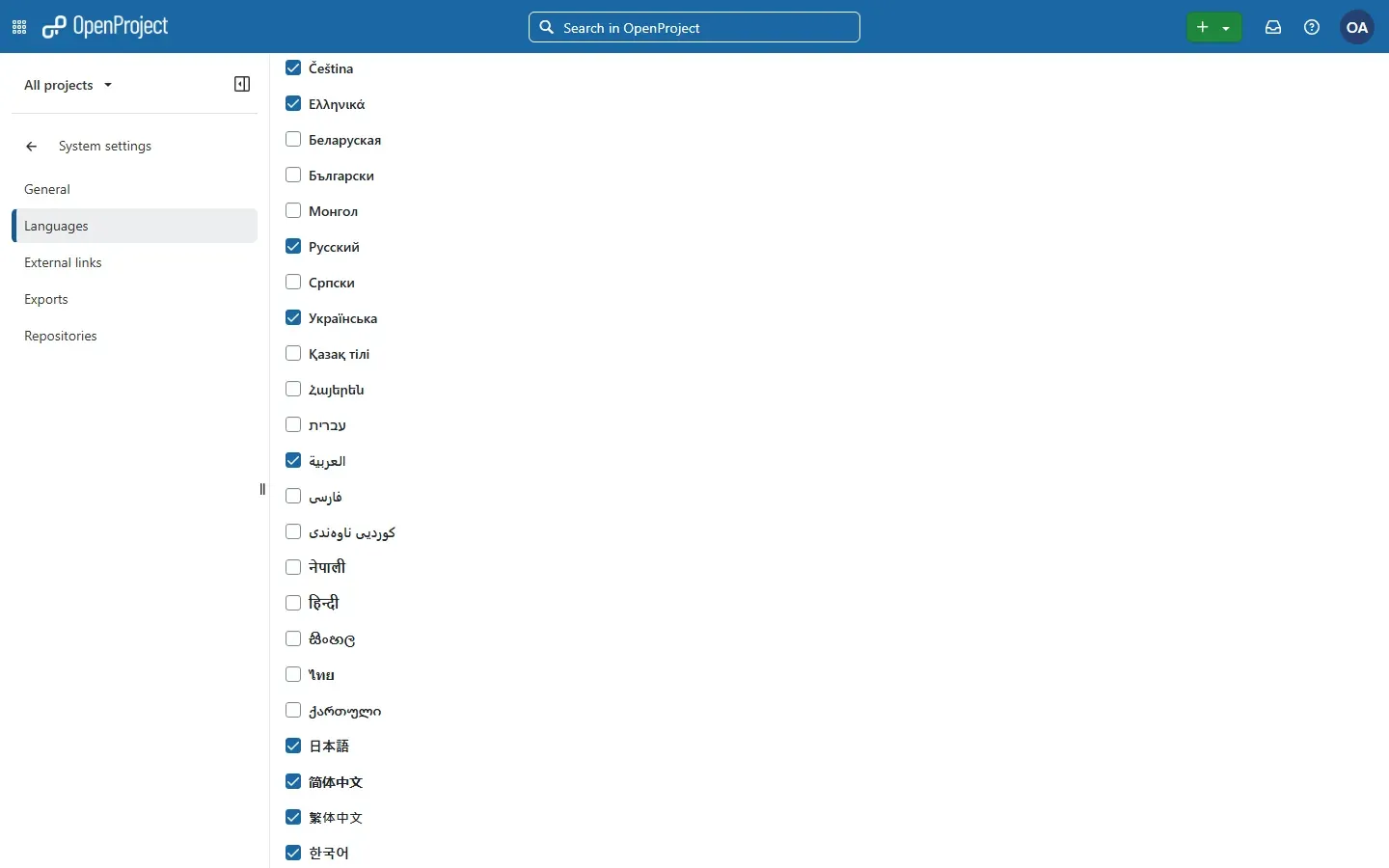Open the OA user avatar menu
The width and height of the screenshot is (1389, 868).
click(1358, 27)
